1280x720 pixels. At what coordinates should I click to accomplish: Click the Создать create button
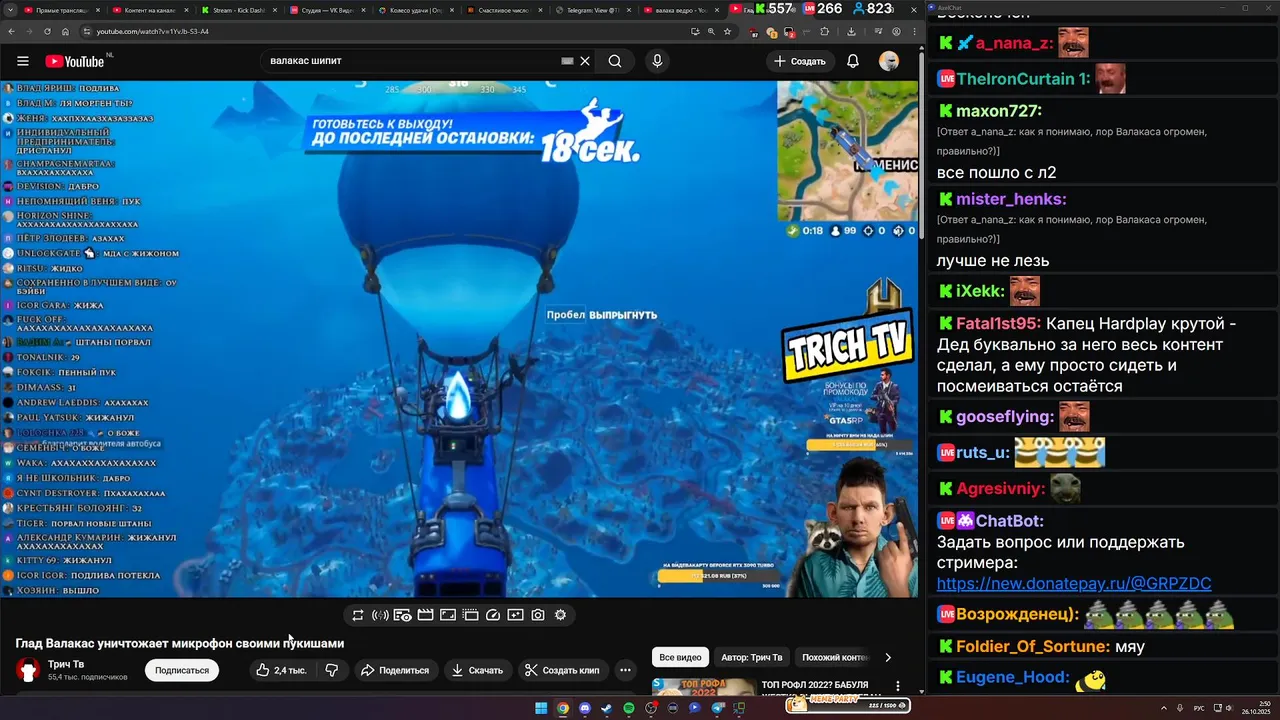click(x=799, y=61)
